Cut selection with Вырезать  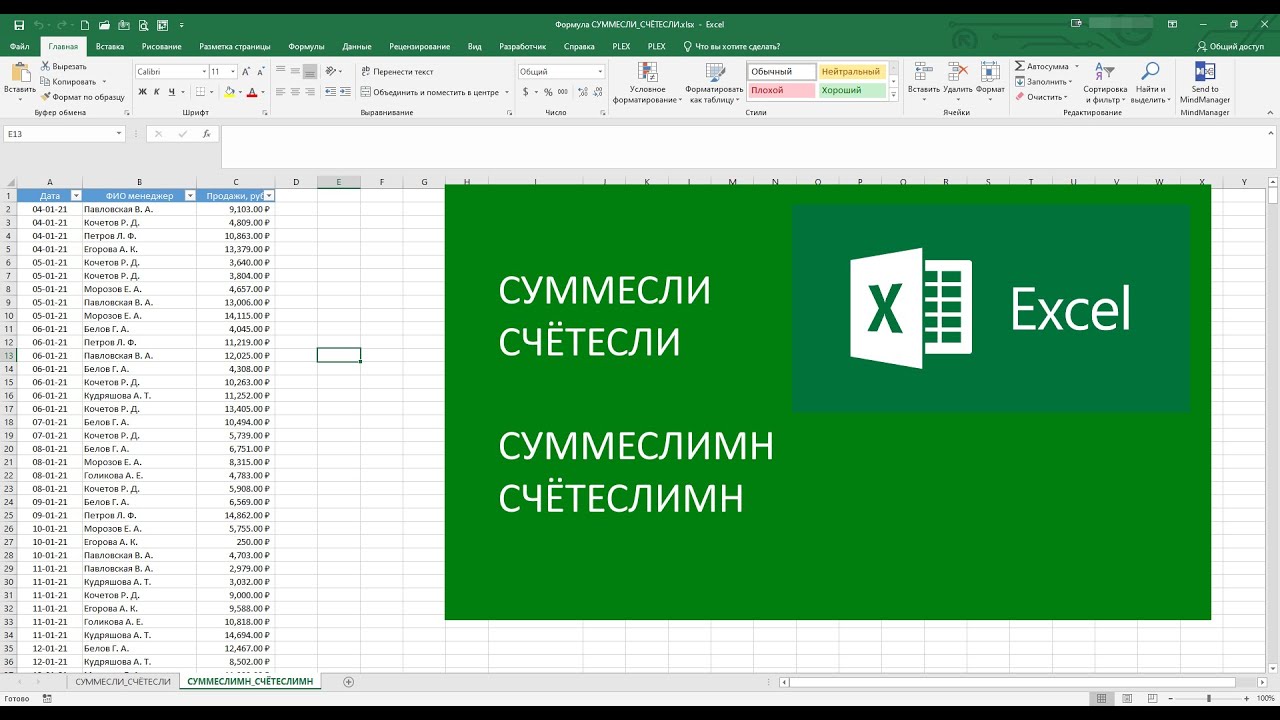63,66
